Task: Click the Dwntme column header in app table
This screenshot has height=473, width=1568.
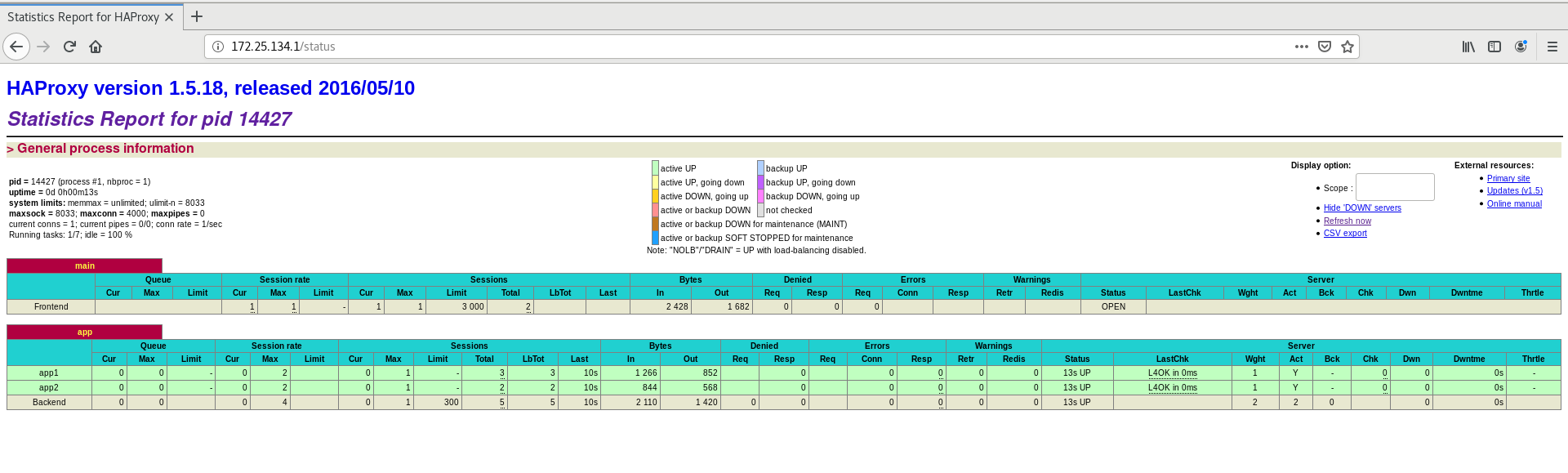Action: pos(1469,359)
